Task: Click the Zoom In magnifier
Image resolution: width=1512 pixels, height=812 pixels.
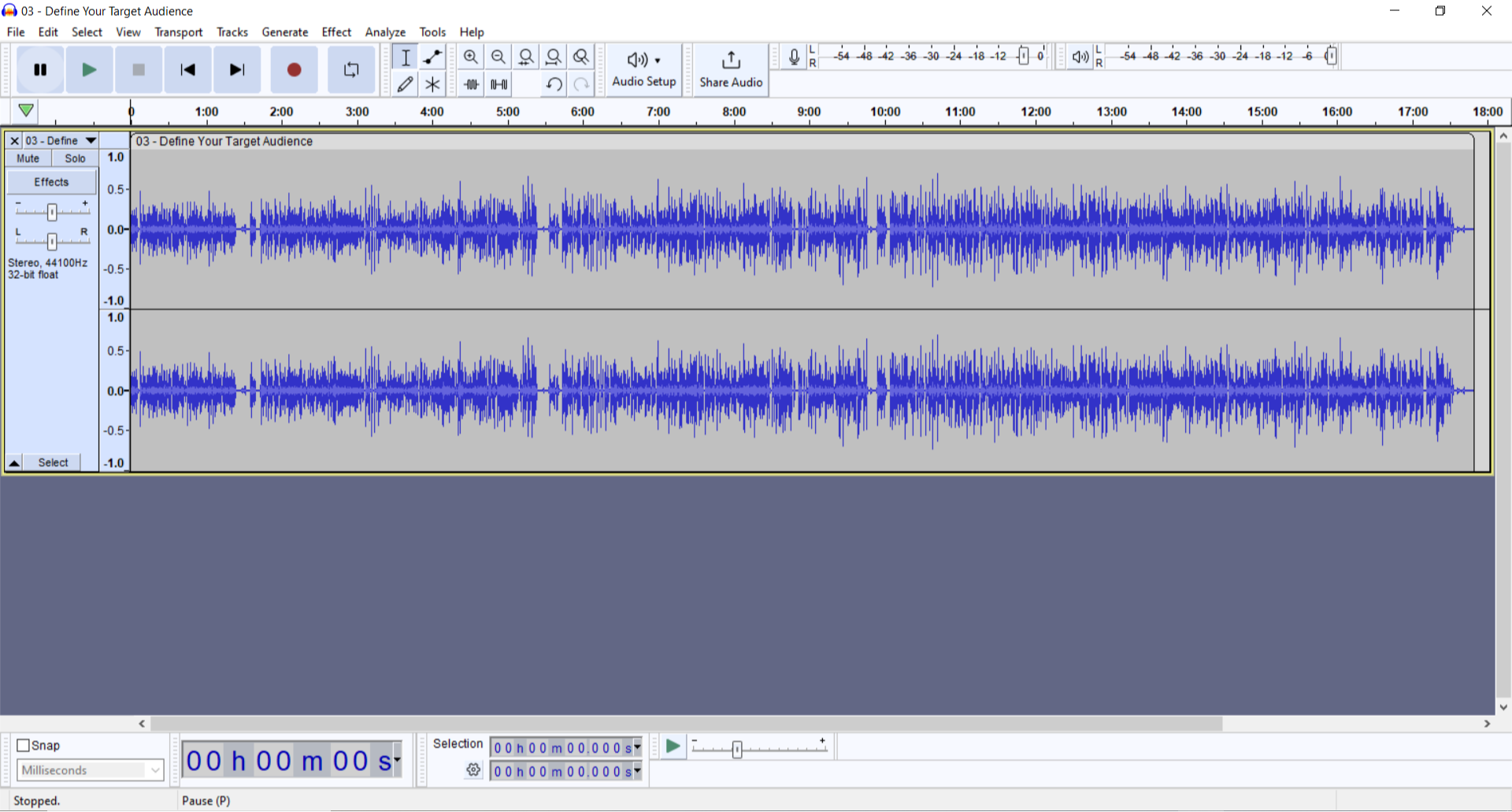Action: tap(471, 57)
